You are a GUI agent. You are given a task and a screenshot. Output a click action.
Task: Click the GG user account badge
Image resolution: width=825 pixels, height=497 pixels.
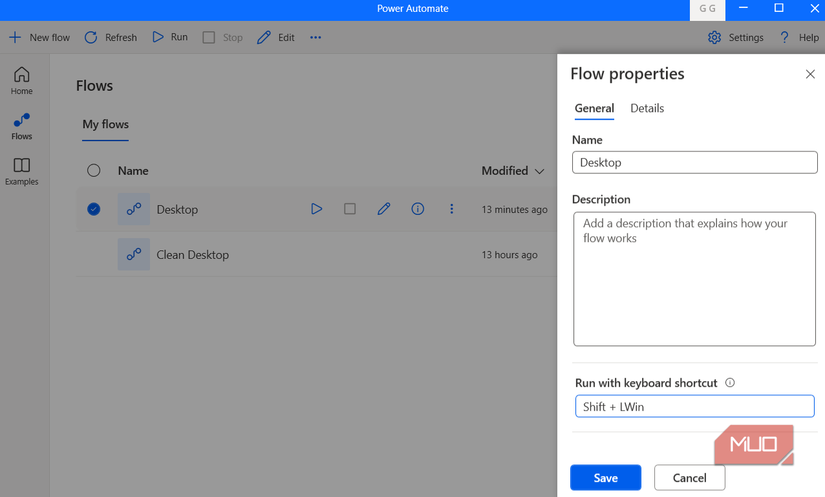coord(707,9)
